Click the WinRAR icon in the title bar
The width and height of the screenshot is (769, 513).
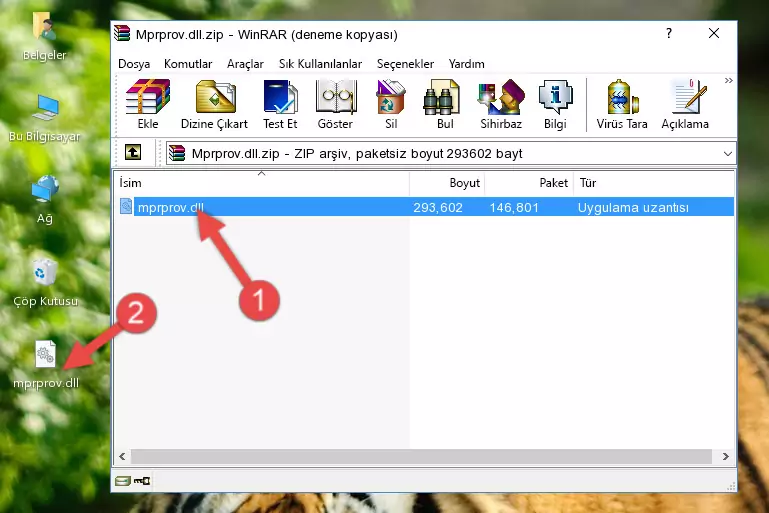tap(122, 33)
